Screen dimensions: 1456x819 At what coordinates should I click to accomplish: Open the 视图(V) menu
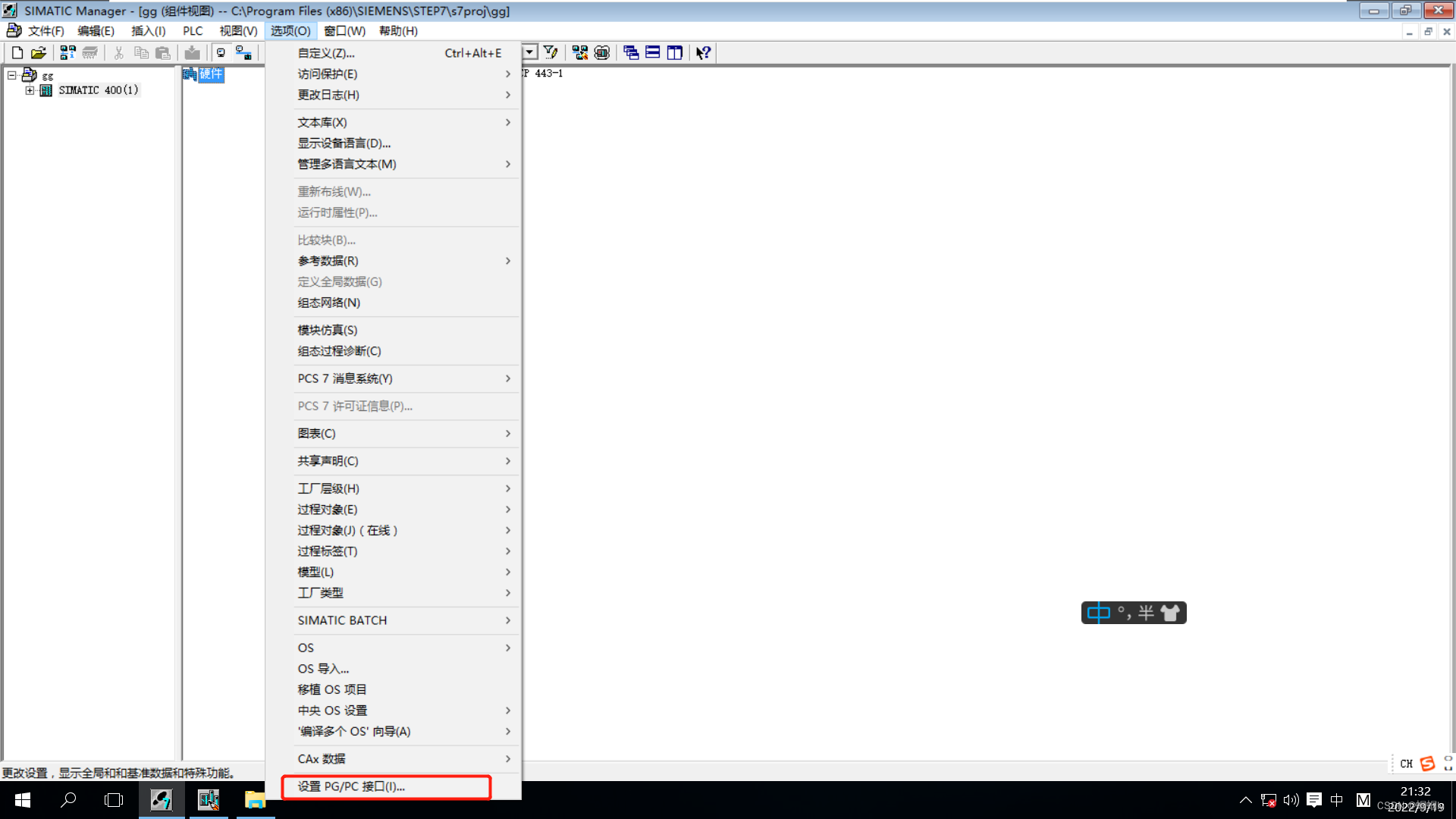238,31
